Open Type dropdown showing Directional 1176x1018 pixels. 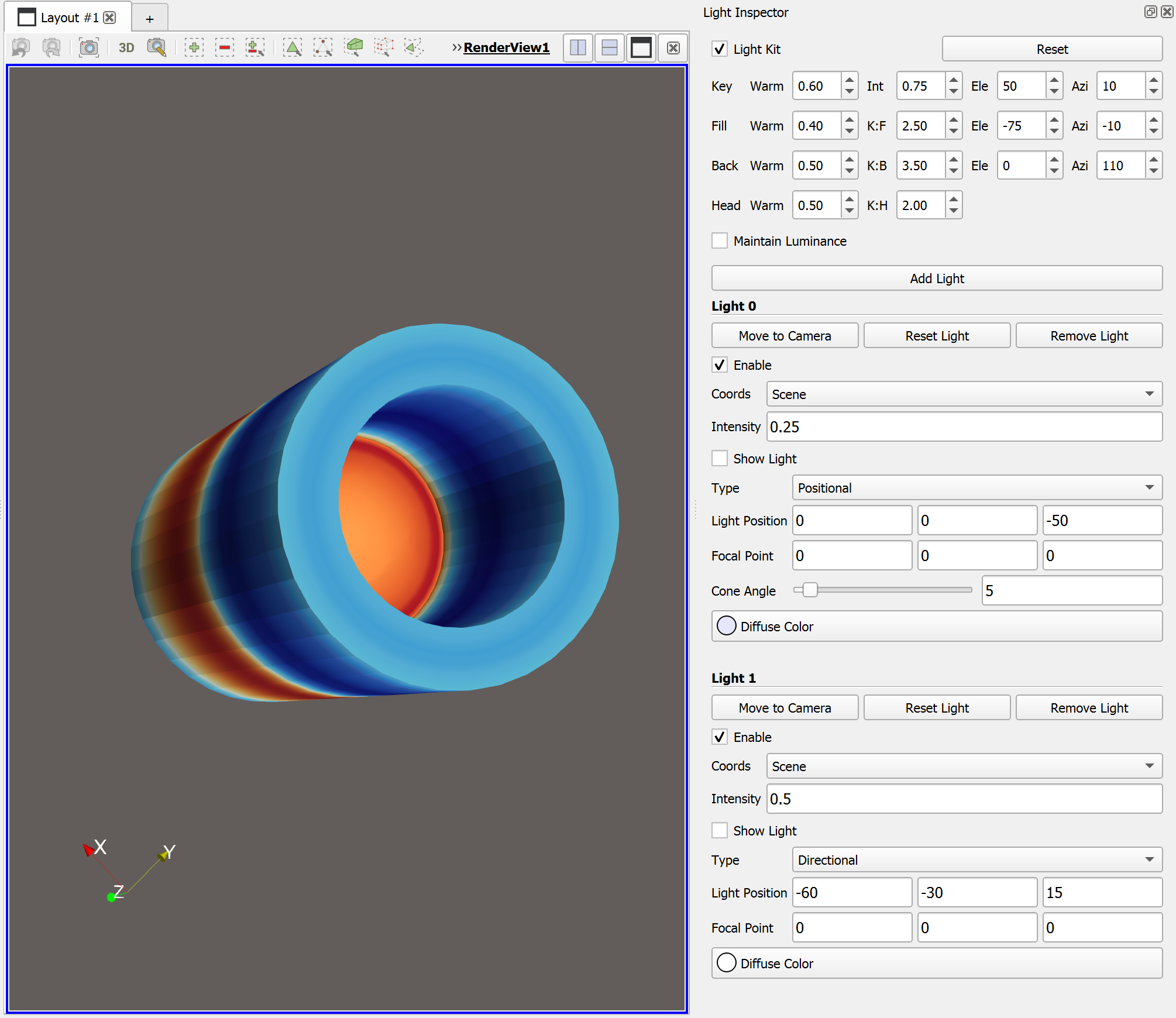point(977,859)
